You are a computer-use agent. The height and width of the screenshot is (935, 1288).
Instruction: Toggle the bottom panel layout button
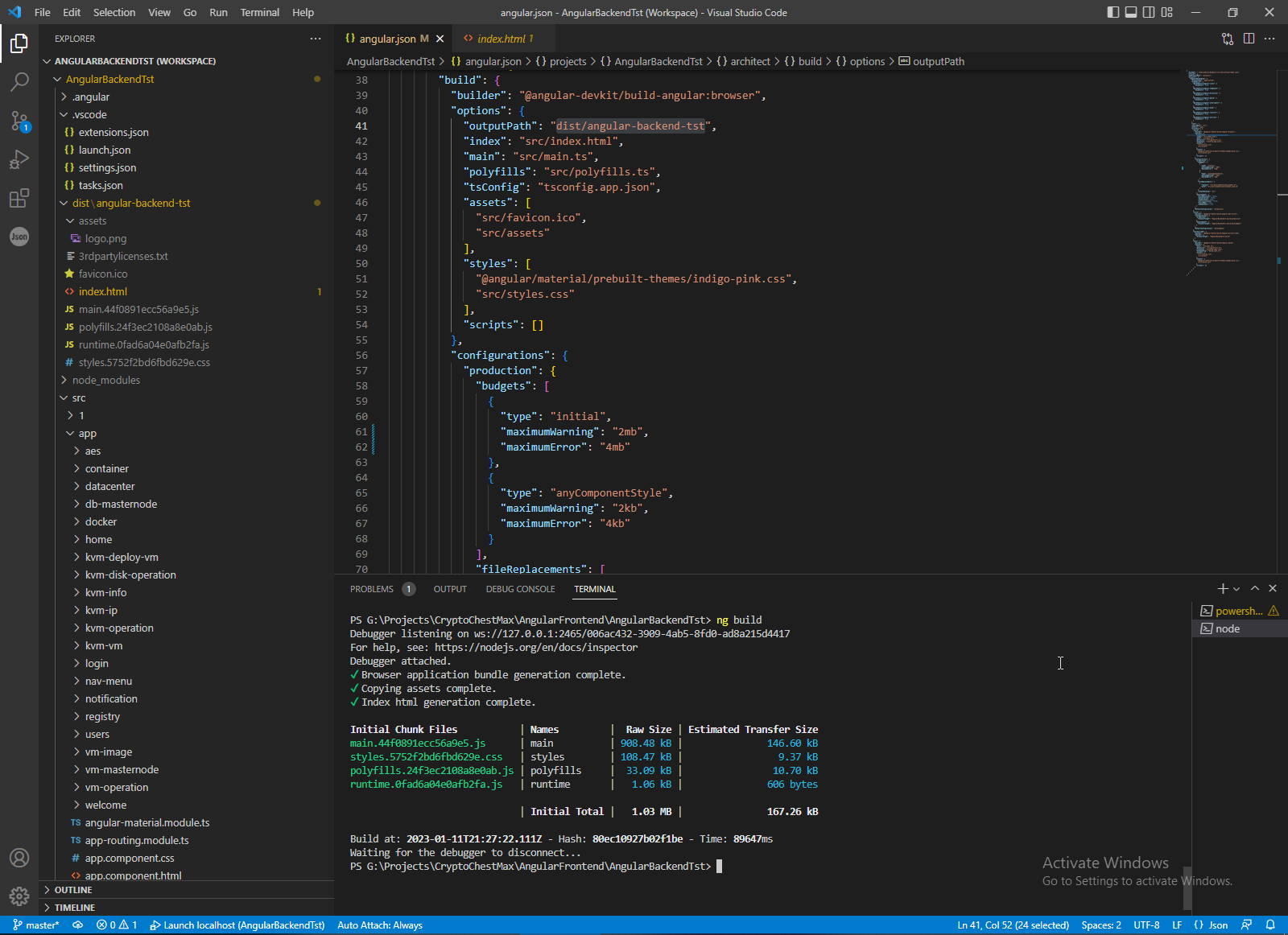coord(1131,12)
